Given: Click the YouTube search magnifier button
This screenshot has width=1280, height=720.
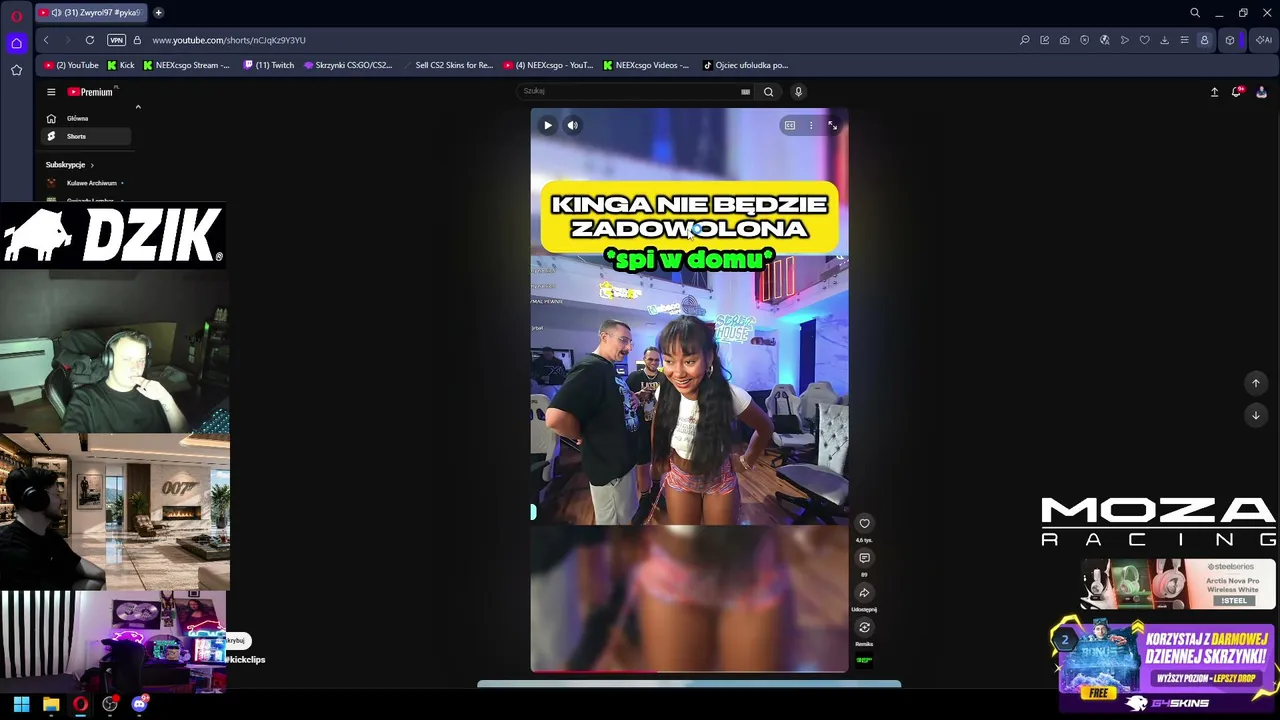Looking at the screenshot, I should tap(768, 92).
